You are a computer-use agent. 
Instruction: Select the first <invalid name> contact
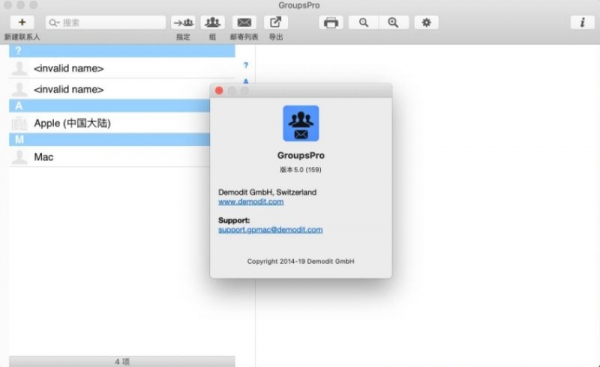[122, 68]
